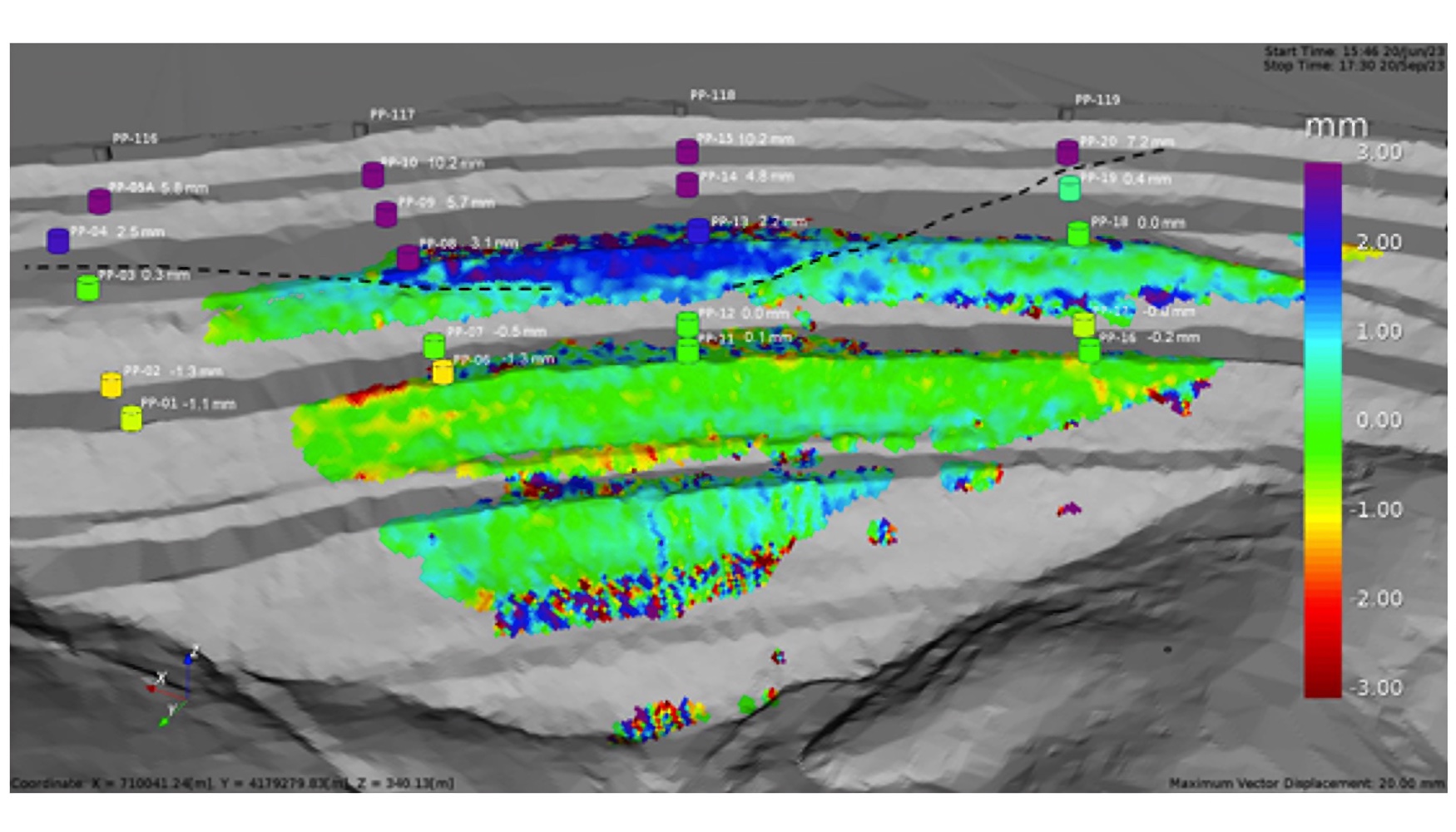Viewport: 1456px width, 832px height.
Task: Click the PP-14 purple prism marker
Action: [686, 184]
